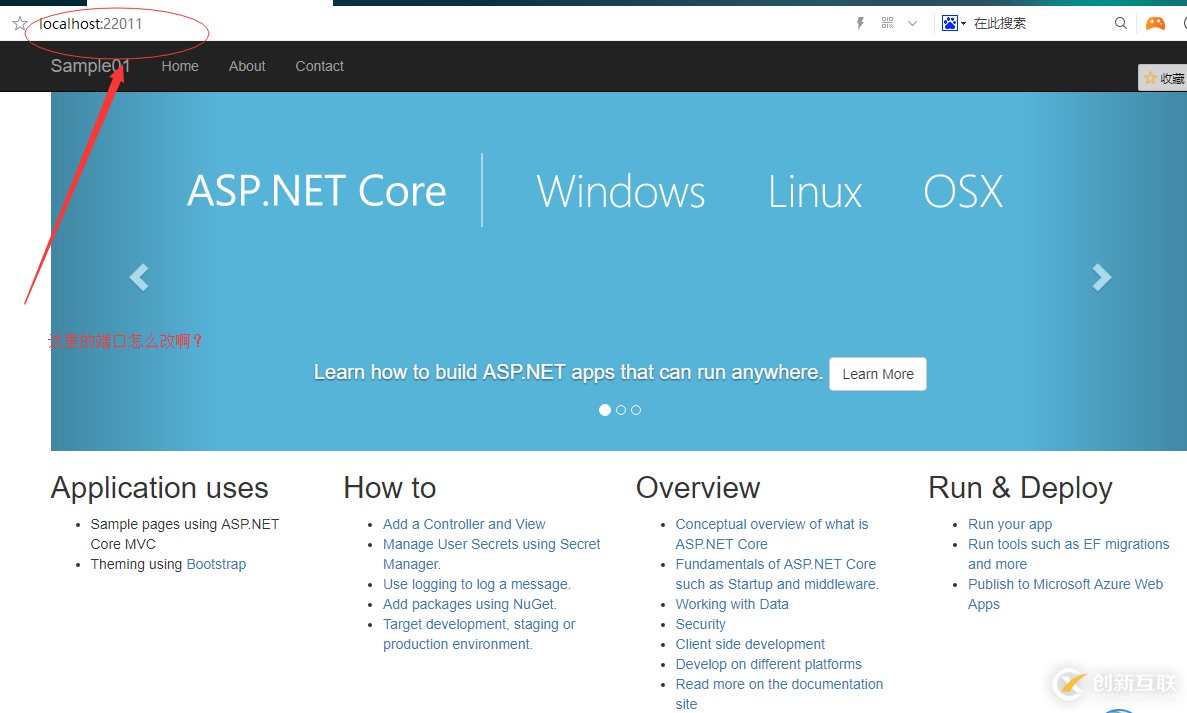Open the Bootstrap link
1187x713 pixels.
pyautogui.click(x=217, y=565)
